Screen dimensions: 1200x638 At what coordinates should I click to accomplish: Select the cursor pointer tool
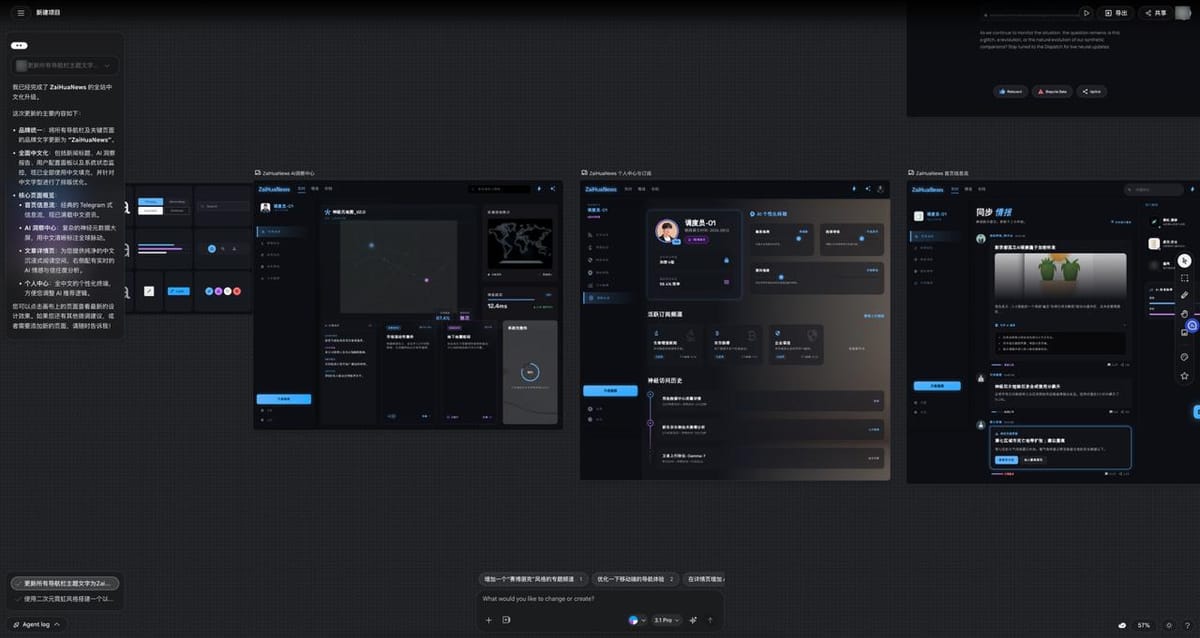coord(1185,260)
